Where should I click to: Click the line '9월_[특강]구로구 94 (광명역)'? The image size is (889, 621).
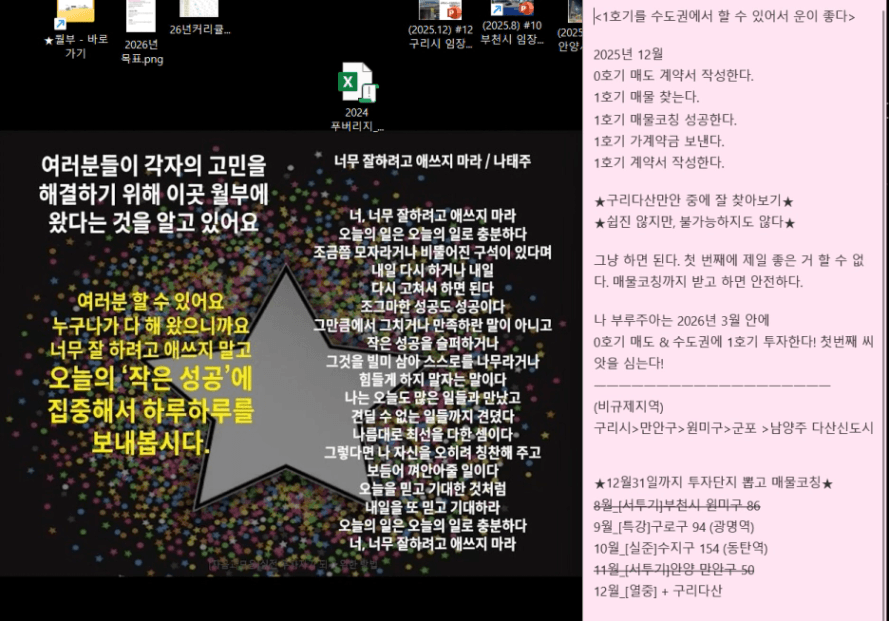674,527
